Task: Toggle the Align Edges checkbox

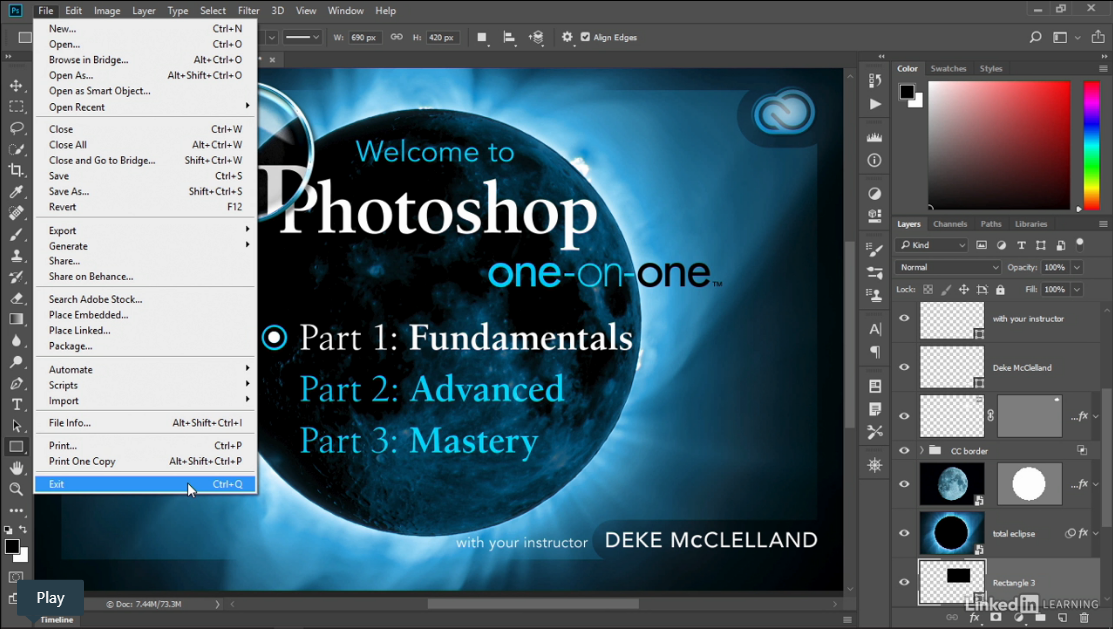Action: tap(585, 37)
